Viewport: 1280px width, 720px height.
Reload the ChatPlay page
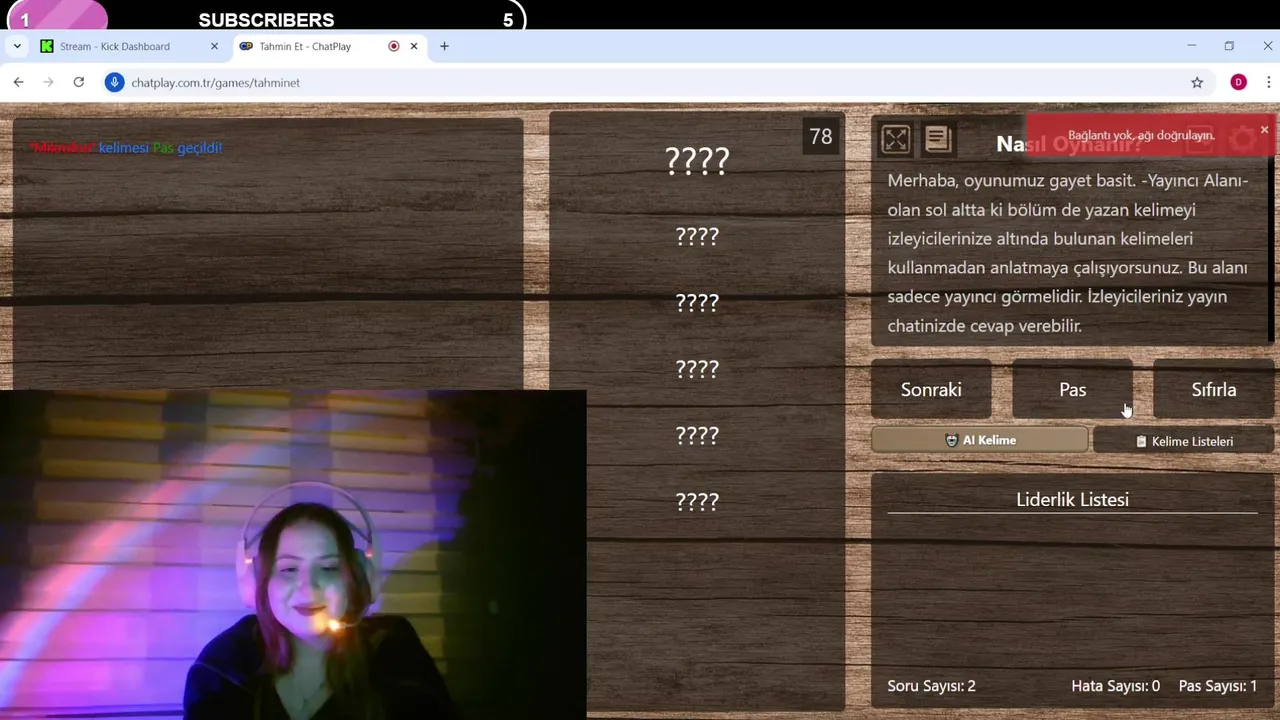78,82
